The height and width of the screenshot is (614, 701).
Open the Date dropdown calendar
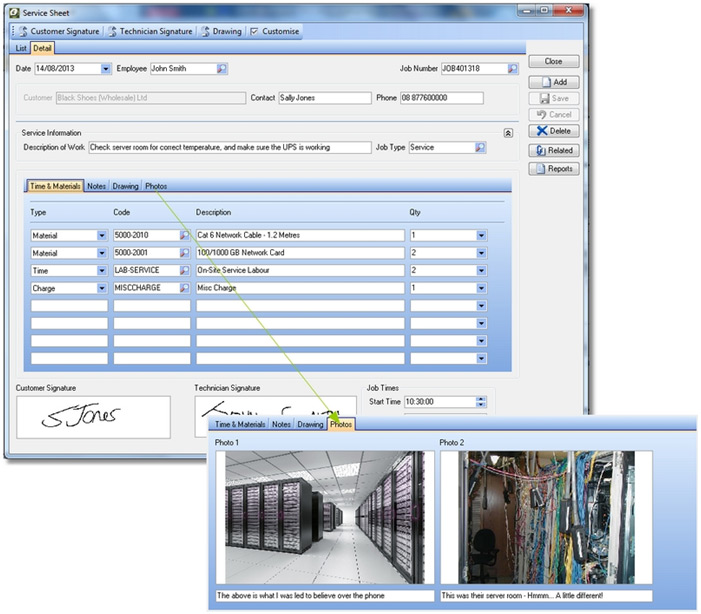pyautogui.click(x=106, y=69)
